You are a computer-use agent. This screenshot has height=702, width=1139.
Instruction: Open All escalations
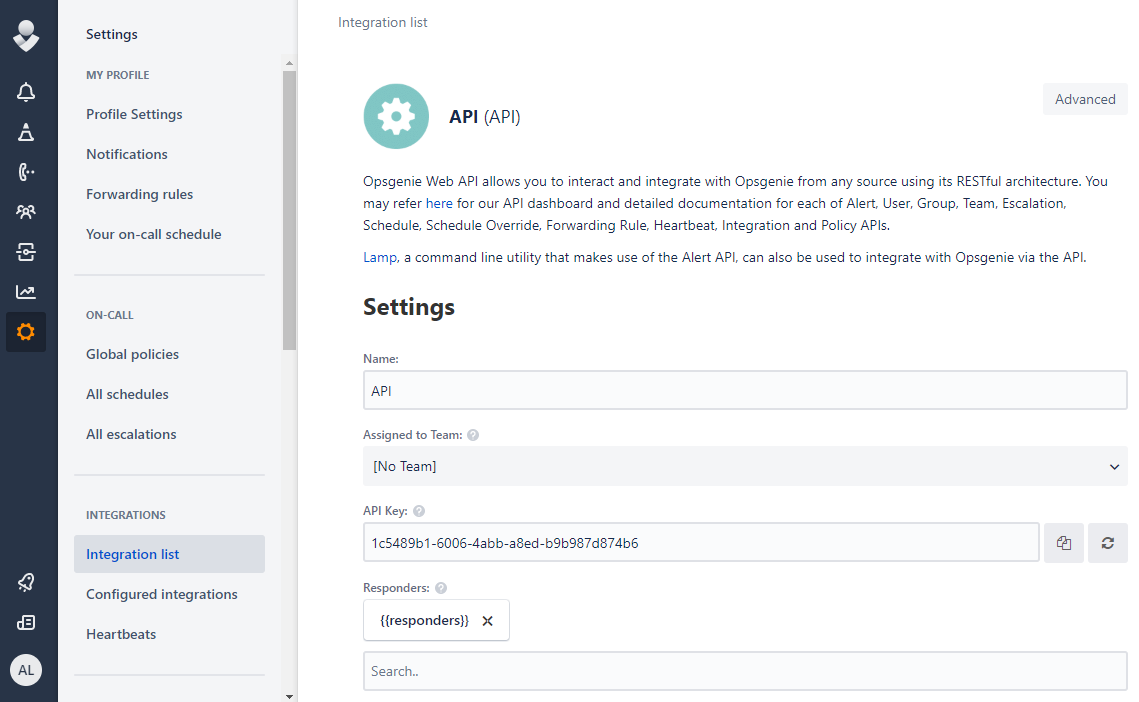coord(131,434)
